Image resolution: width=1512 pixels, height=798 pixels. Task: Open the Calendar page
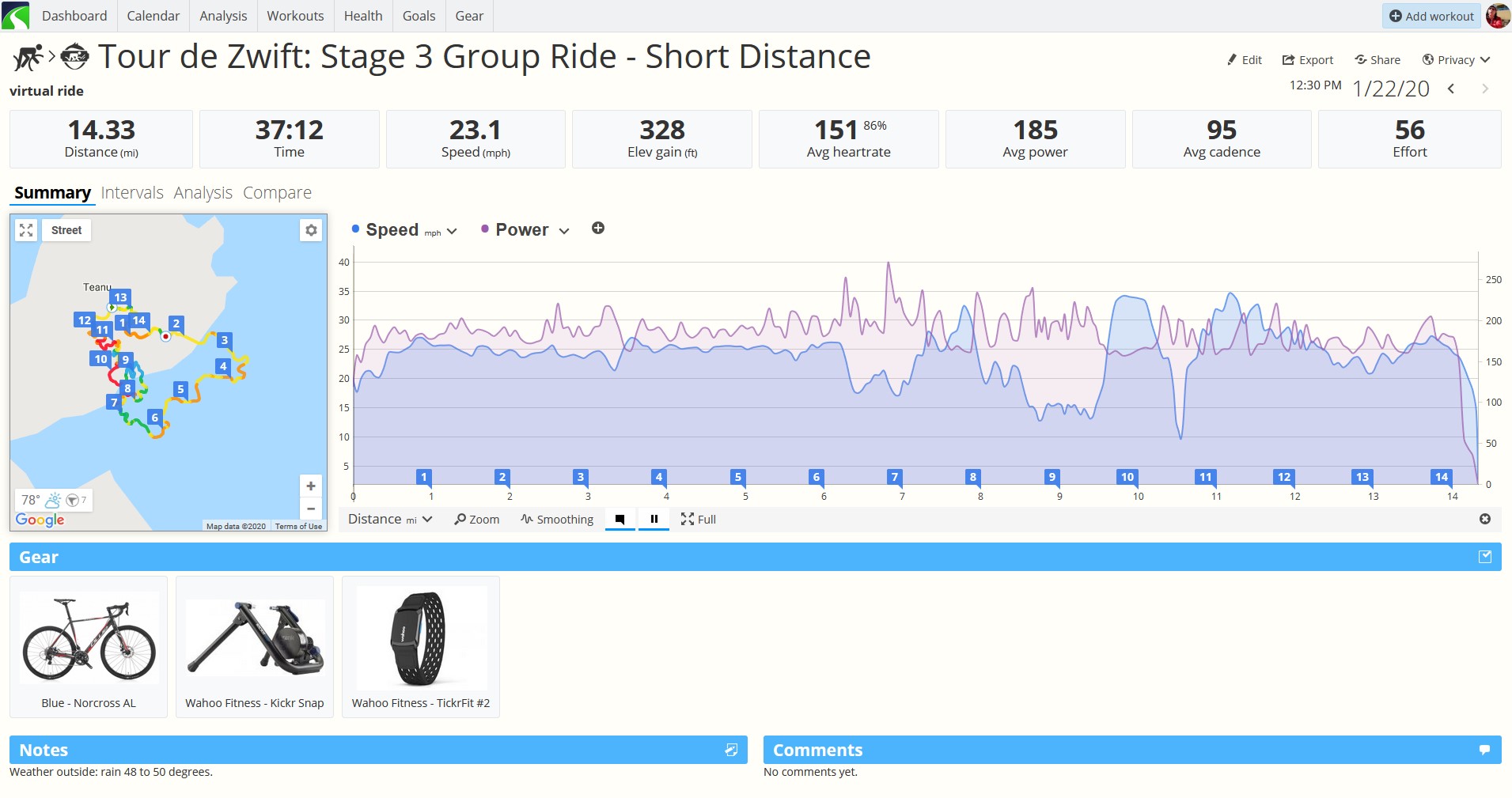[x=153, y=16]
